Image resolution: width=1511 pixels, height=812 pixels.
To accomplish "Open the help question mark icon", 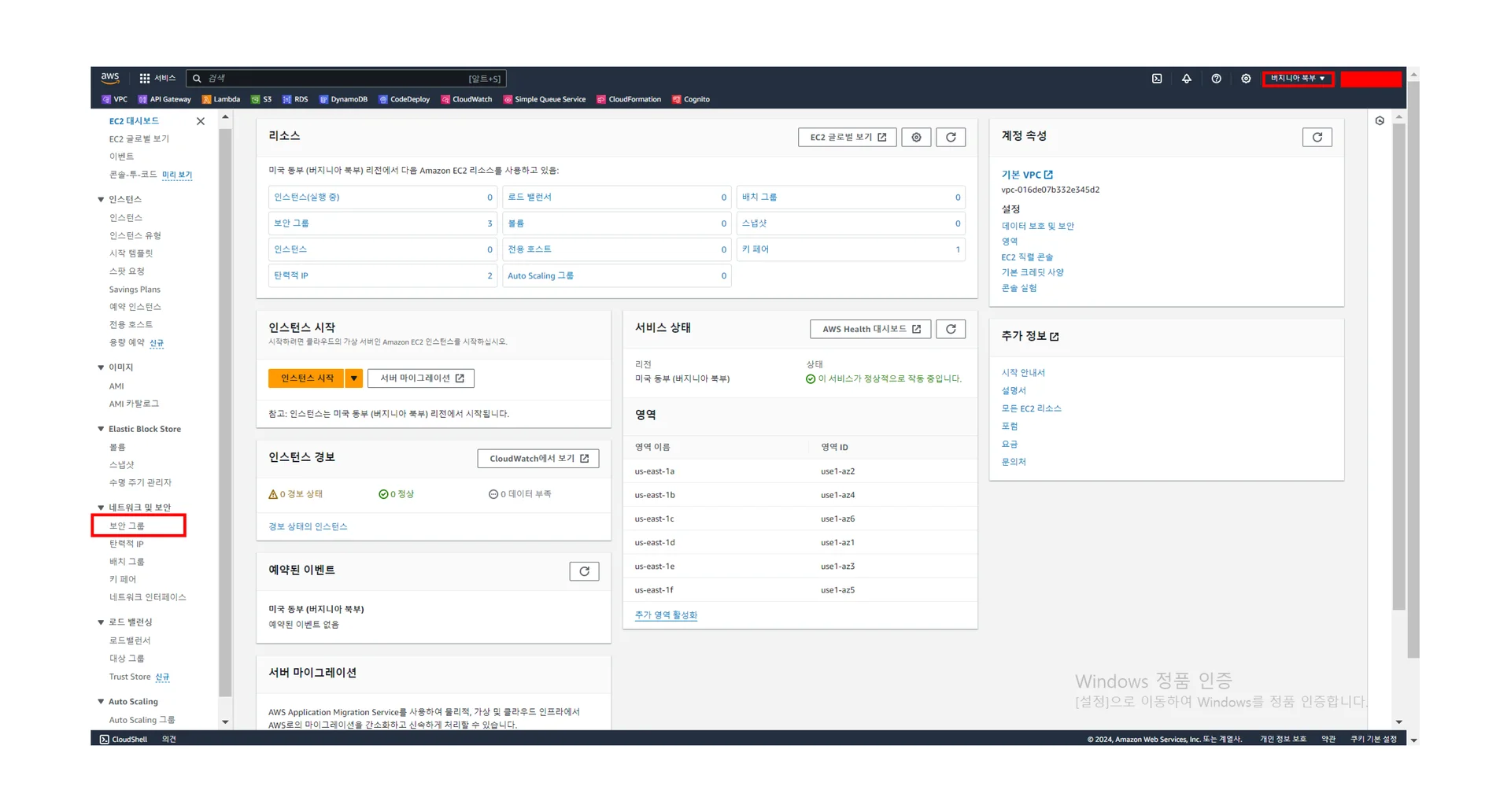I will [1216, 79].
